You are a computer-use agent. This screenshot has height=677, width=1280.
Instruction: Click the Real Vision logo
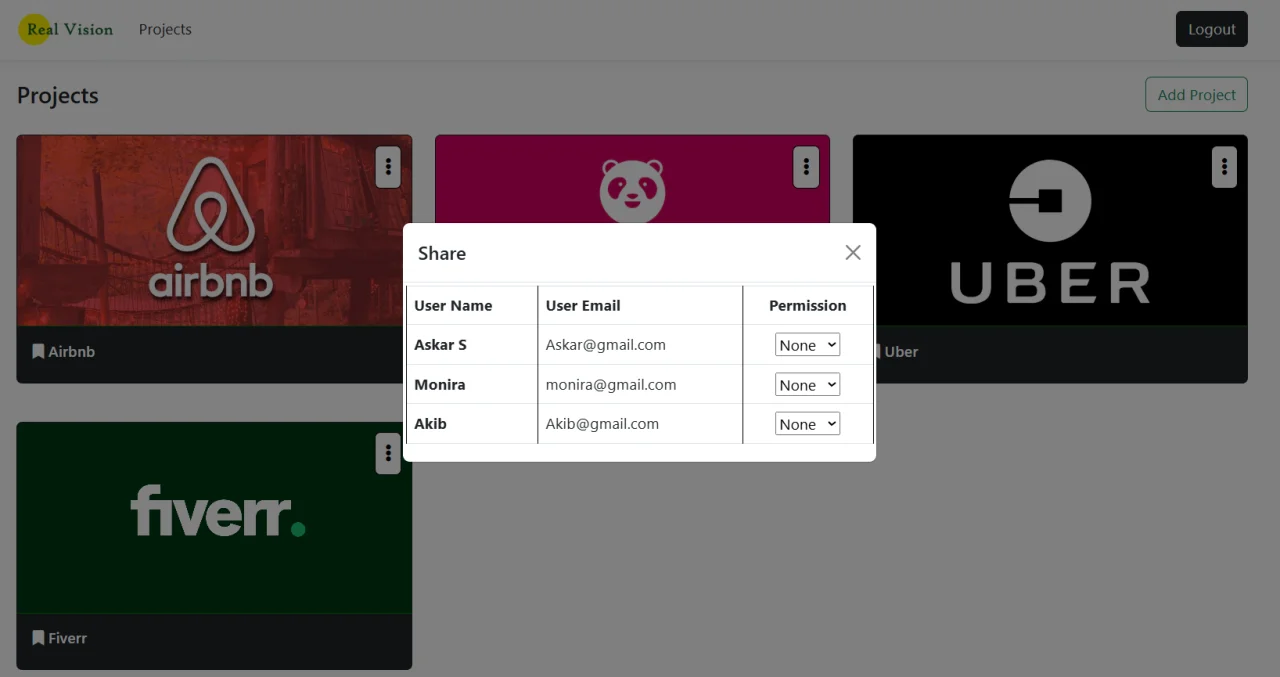point(66,29)
